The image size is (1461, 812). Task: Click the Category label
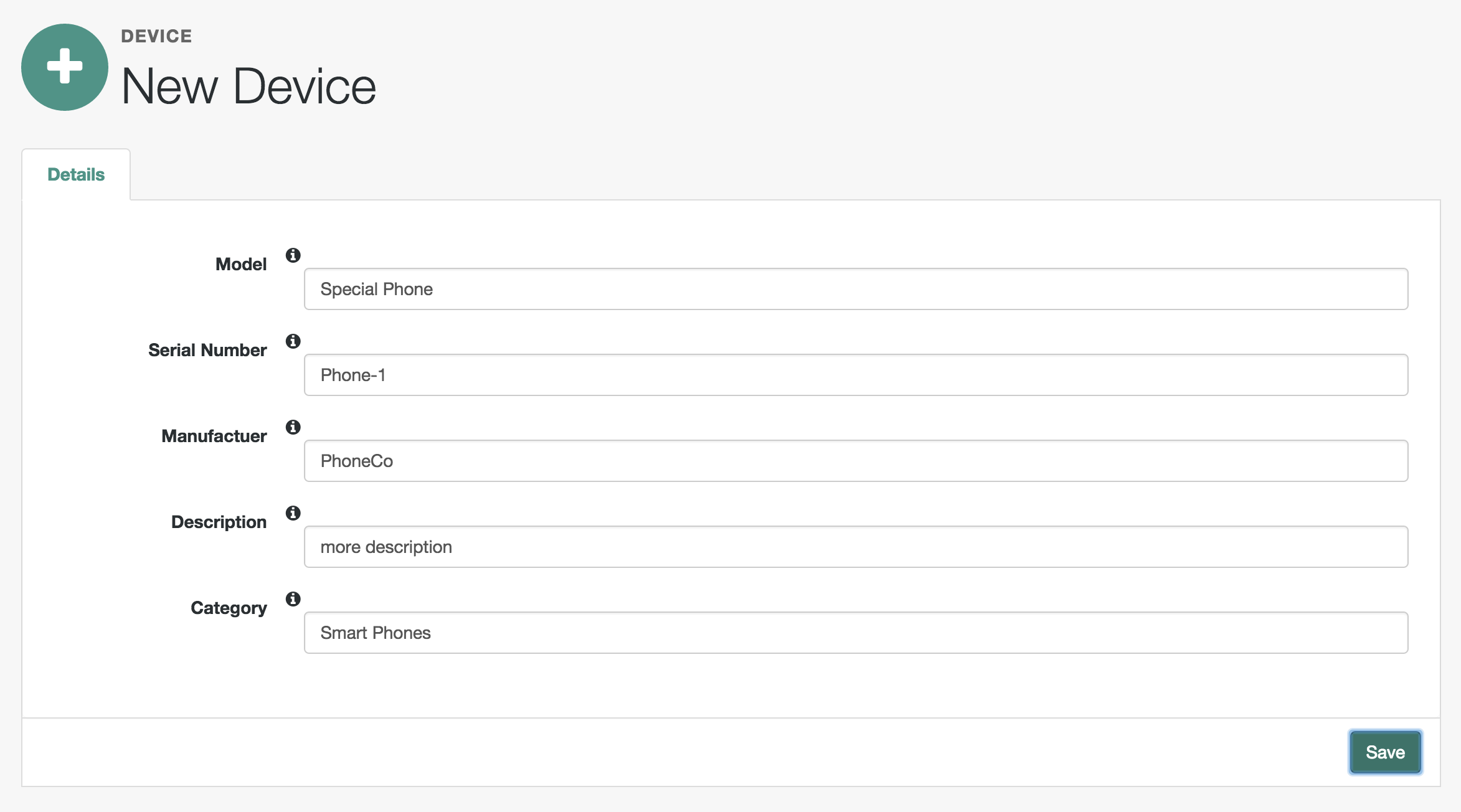(229, 608)
